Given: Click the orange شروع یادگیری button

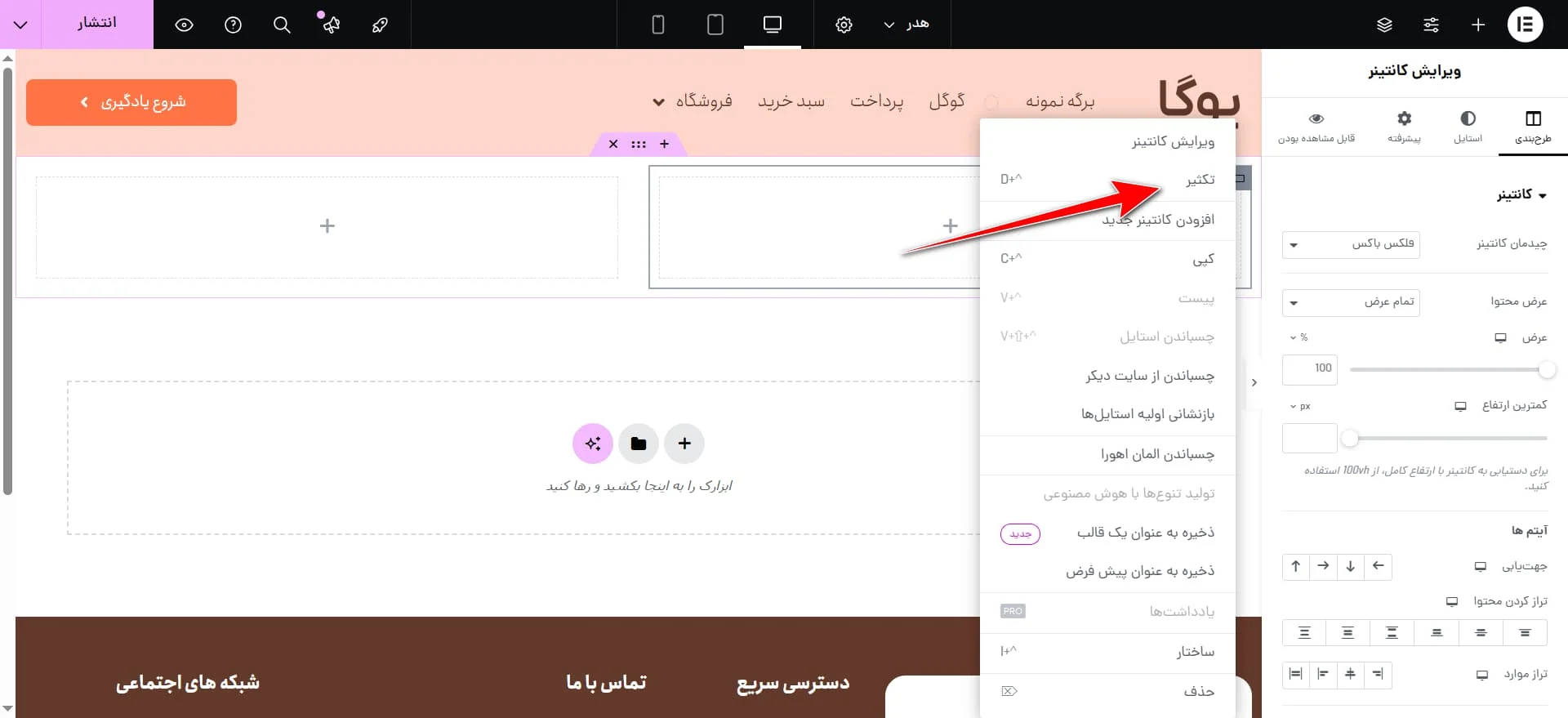Looking at the screenshot, I should 131,102.
